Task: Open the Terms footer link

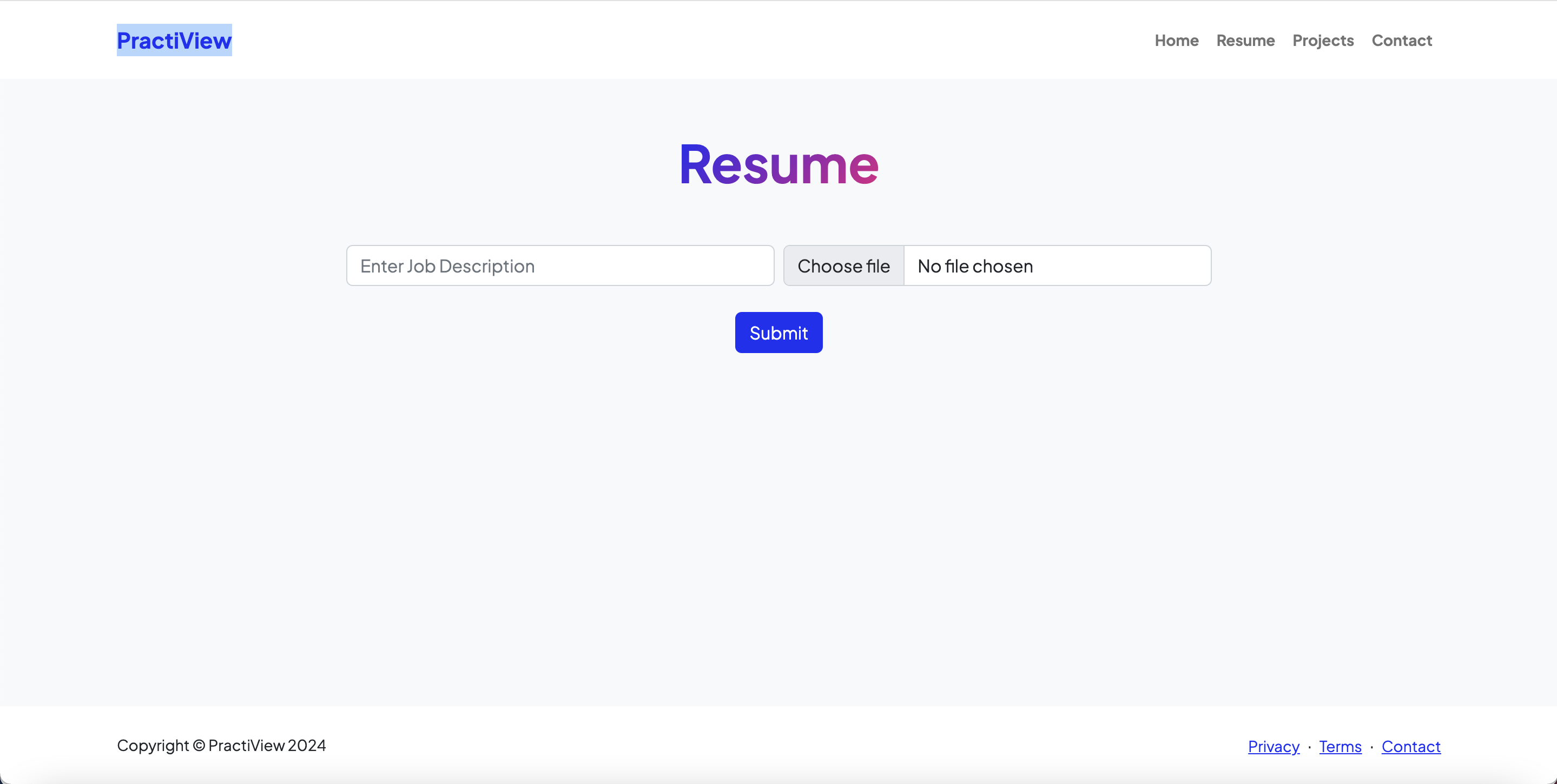Action: pyautogui.click(x=1340, y=747)
